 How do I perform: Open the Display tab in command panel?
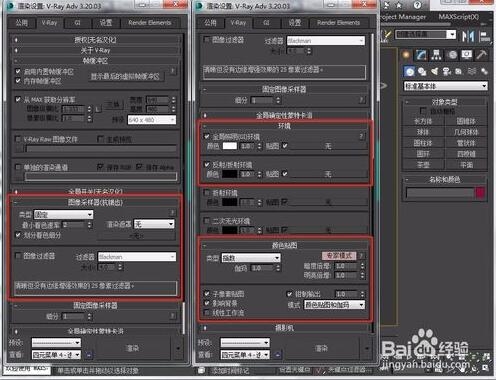pos(467,55)
